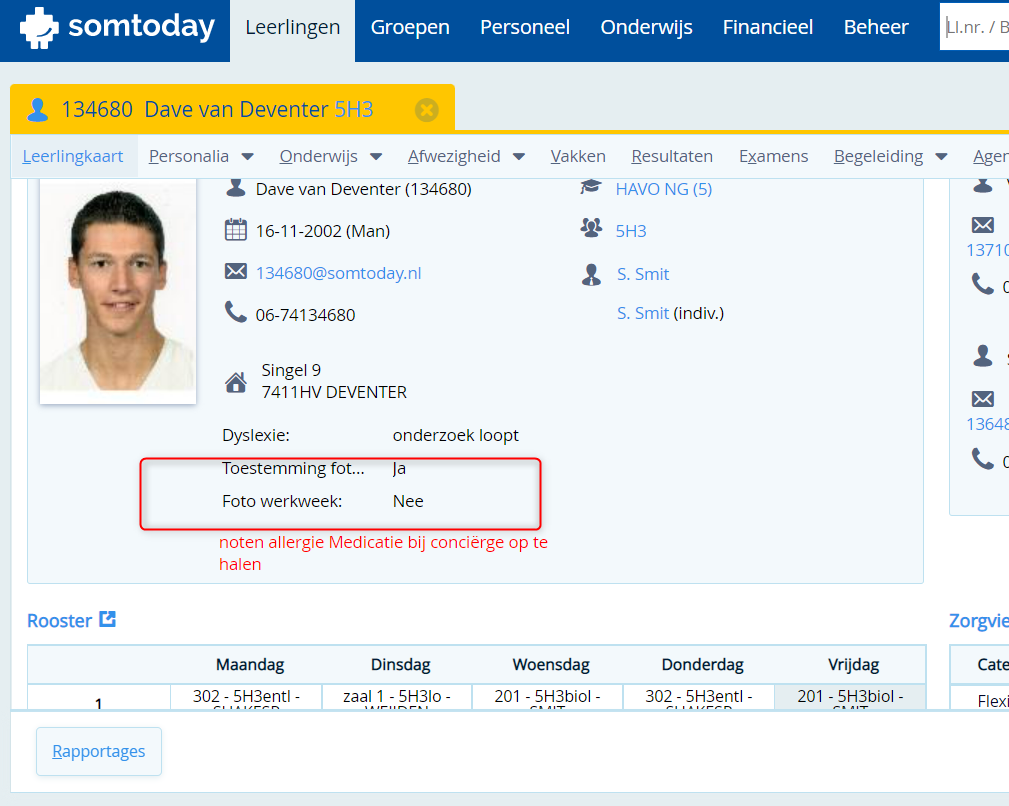
Task: Click the phone icon beside 06-74134680
Action: [236, 312]
